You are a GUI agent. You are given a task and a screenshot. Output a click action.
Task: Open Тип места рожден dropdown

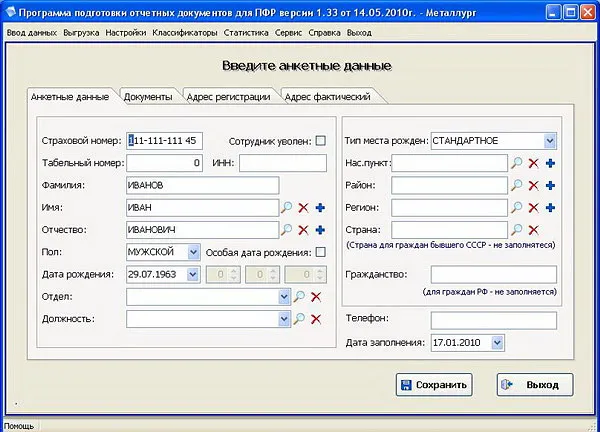point(550,141)
